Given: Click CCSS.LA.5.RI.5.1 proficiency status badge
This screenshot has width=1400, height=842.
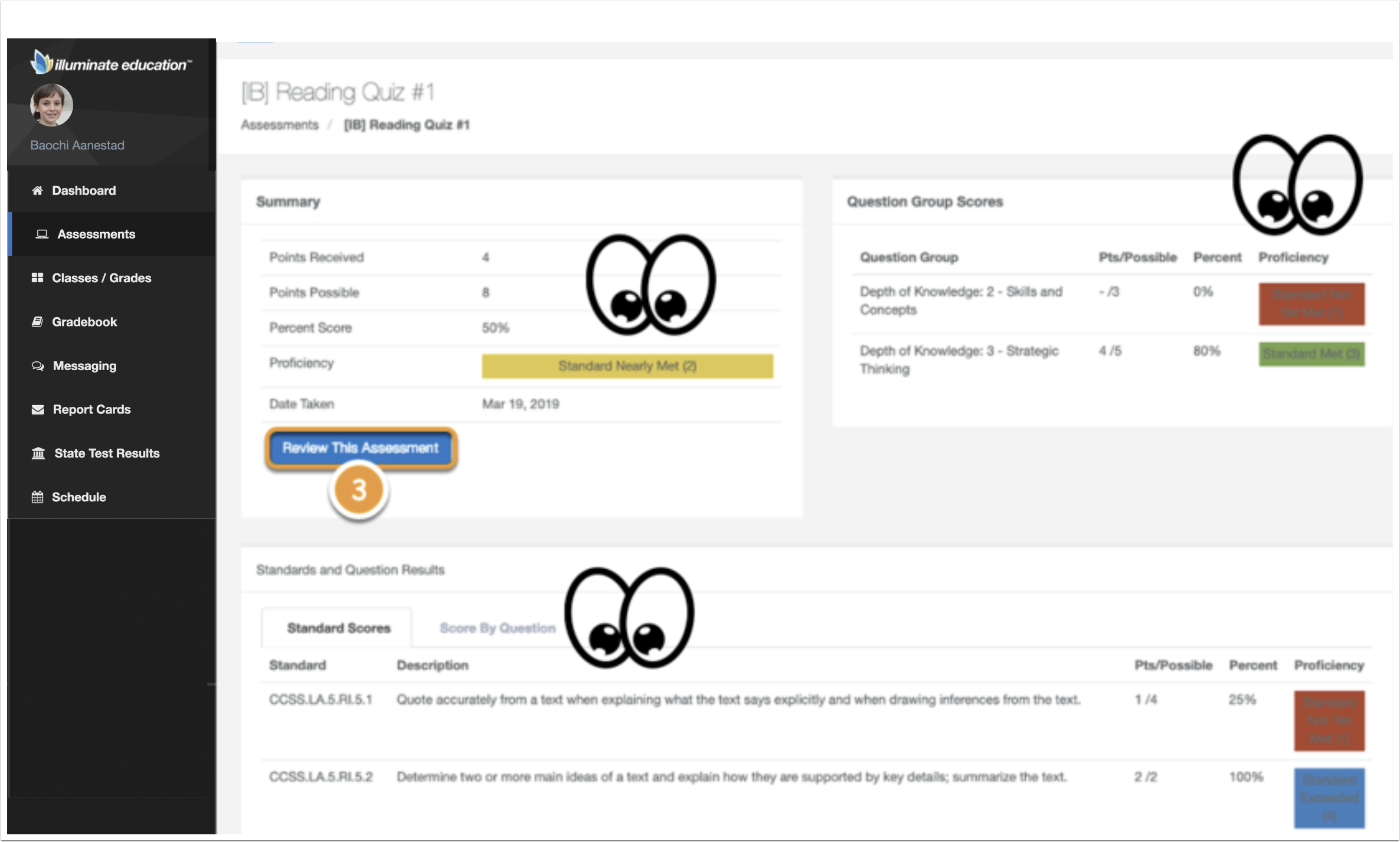Looking at the screenshot, I should pos(1328,720).
